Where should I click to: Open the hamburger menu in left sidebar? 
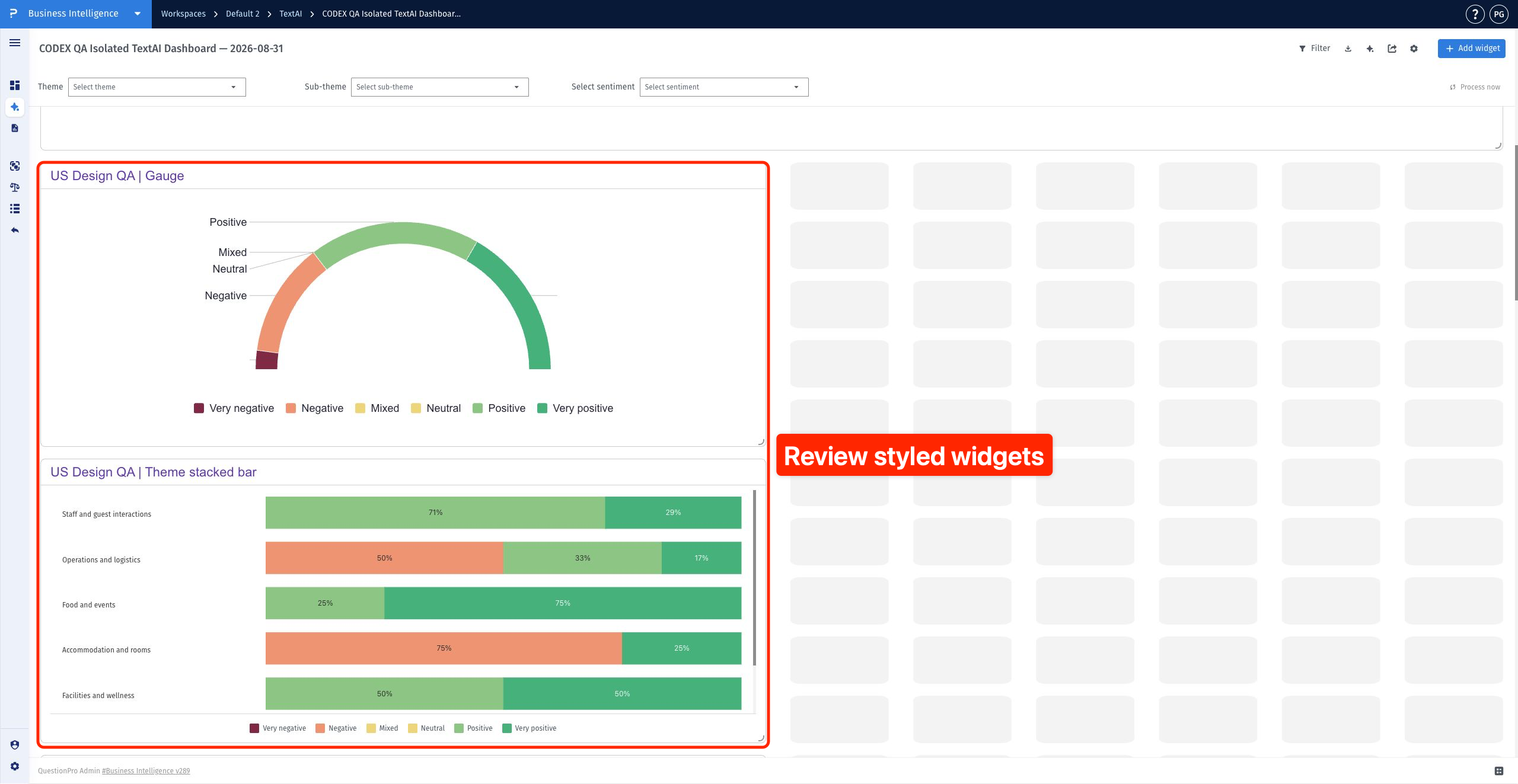15,43
